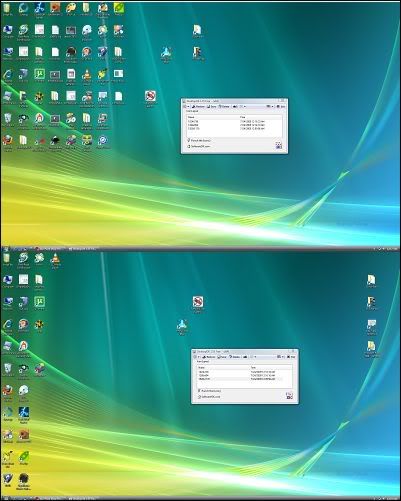Open options dropdown beside Exit, lower DesktopOK

pos(280,357)
